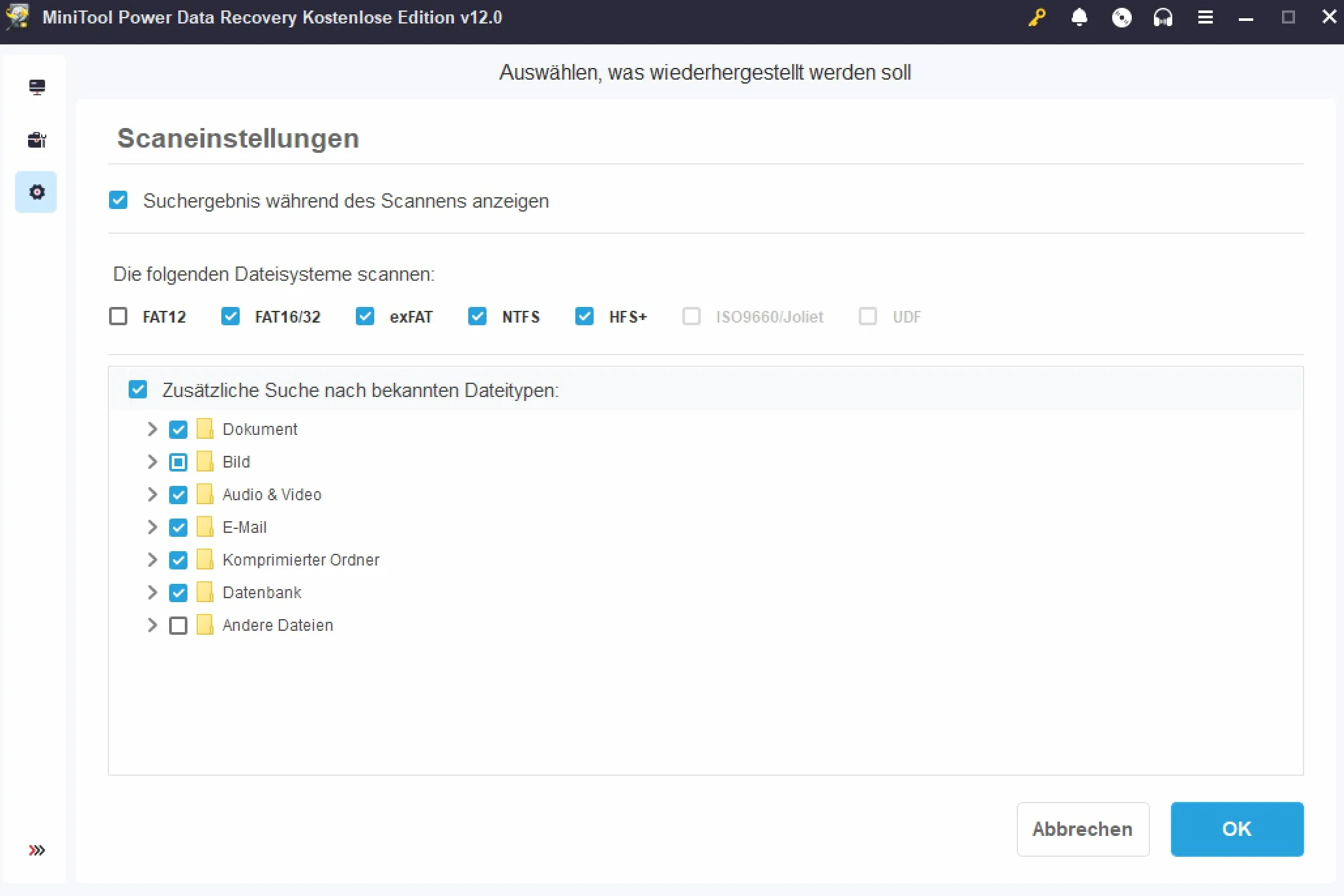
Task: Uncheck the FAT16/32 checkbox
Action: 231,316
